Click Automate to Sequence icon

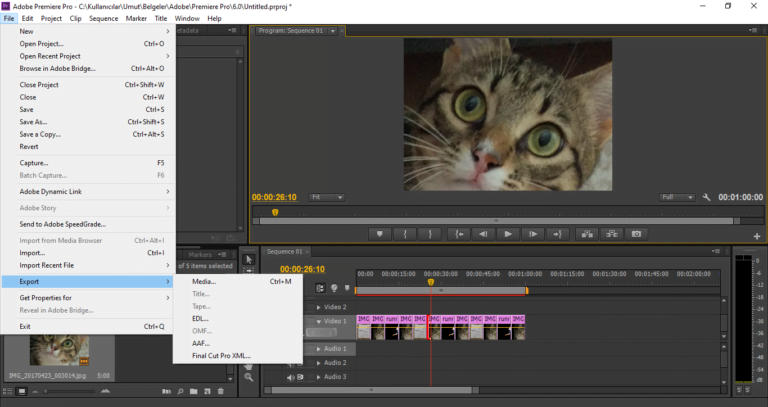click(167, 391)
